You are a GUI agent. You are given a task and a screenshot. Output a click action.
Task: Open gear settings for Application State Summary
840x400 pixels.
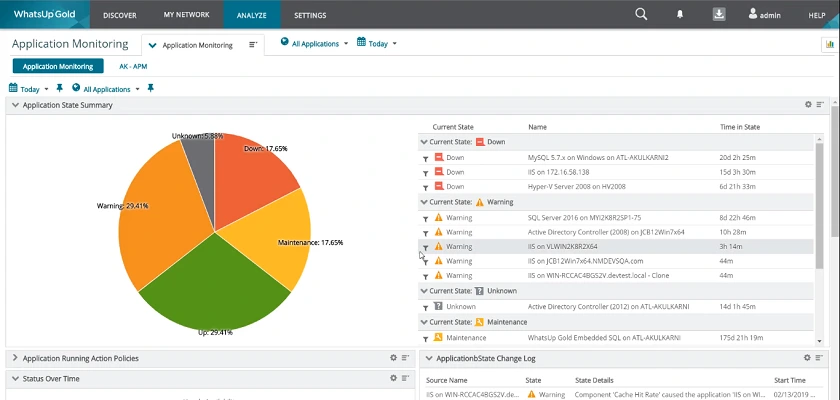click(808, 104)
